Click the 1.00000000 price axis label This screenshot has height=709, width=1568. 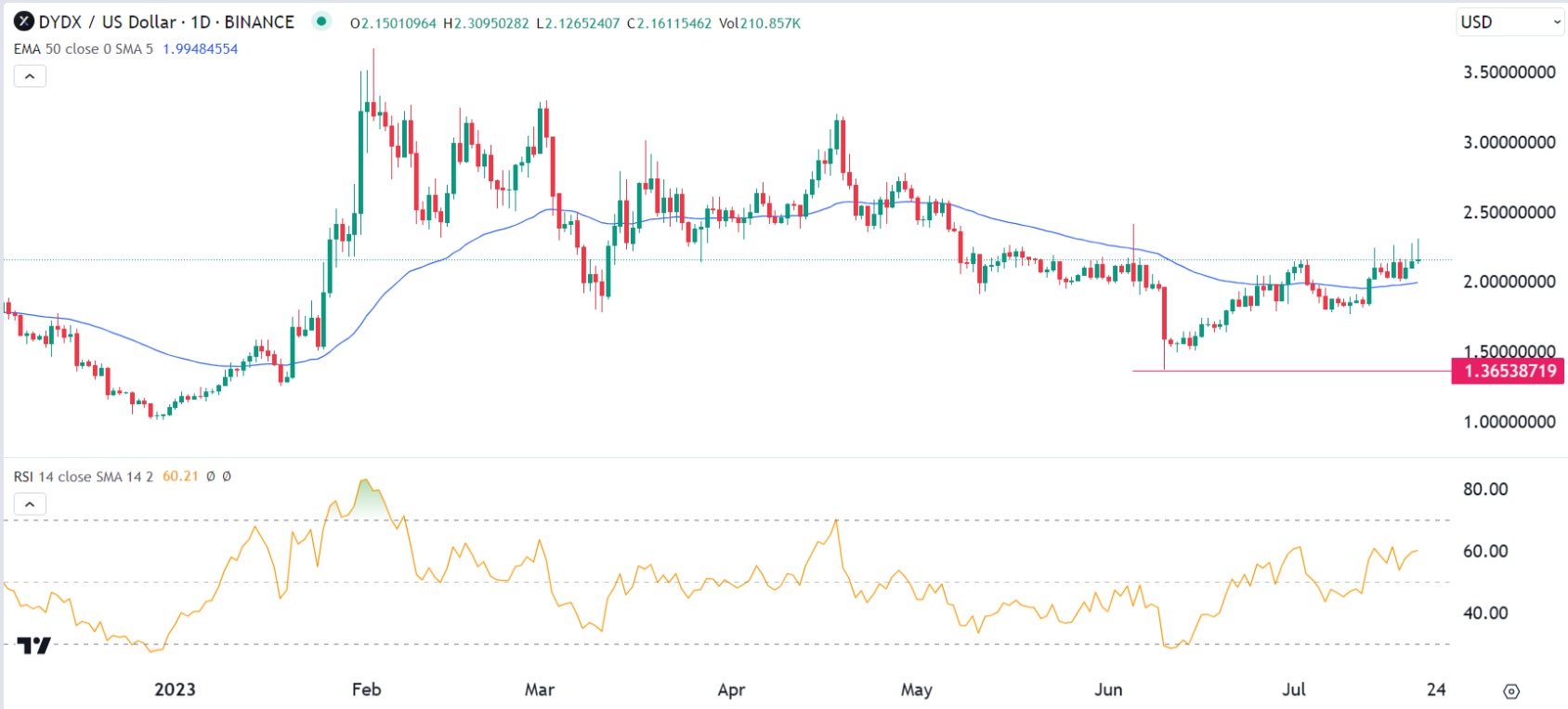[x=1509, y=422]
